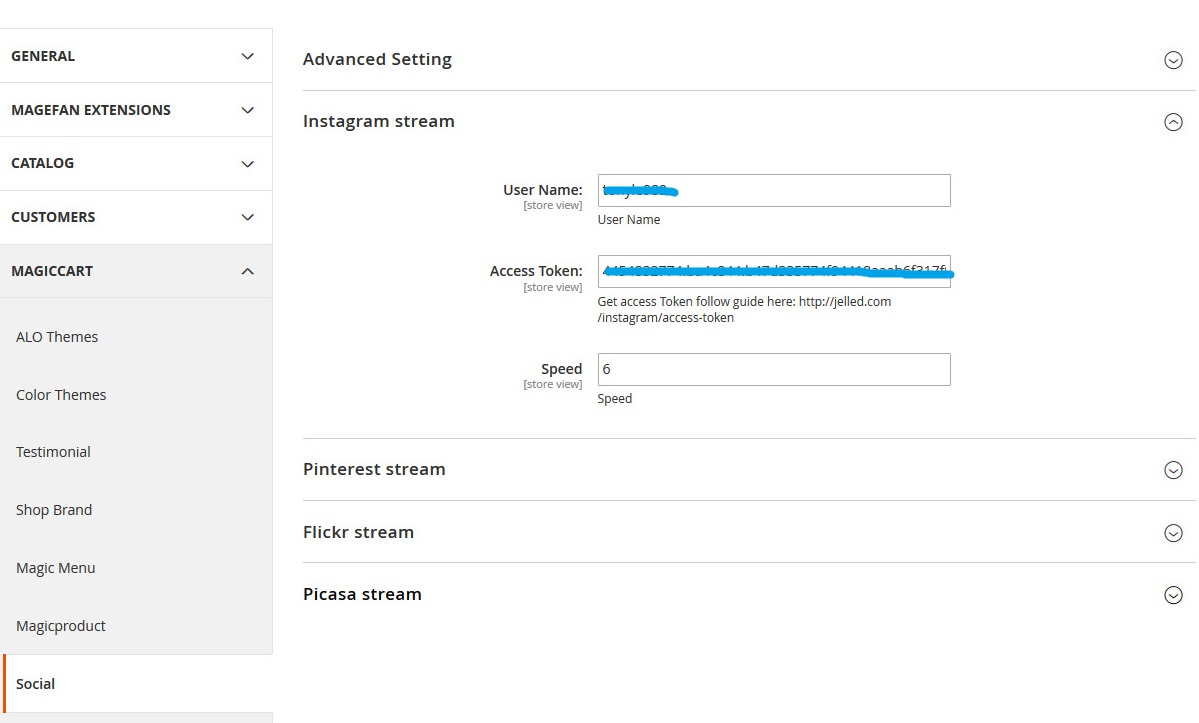
Task: Expand the Flickr stream circle arrow
Action: pos(1173,533)
